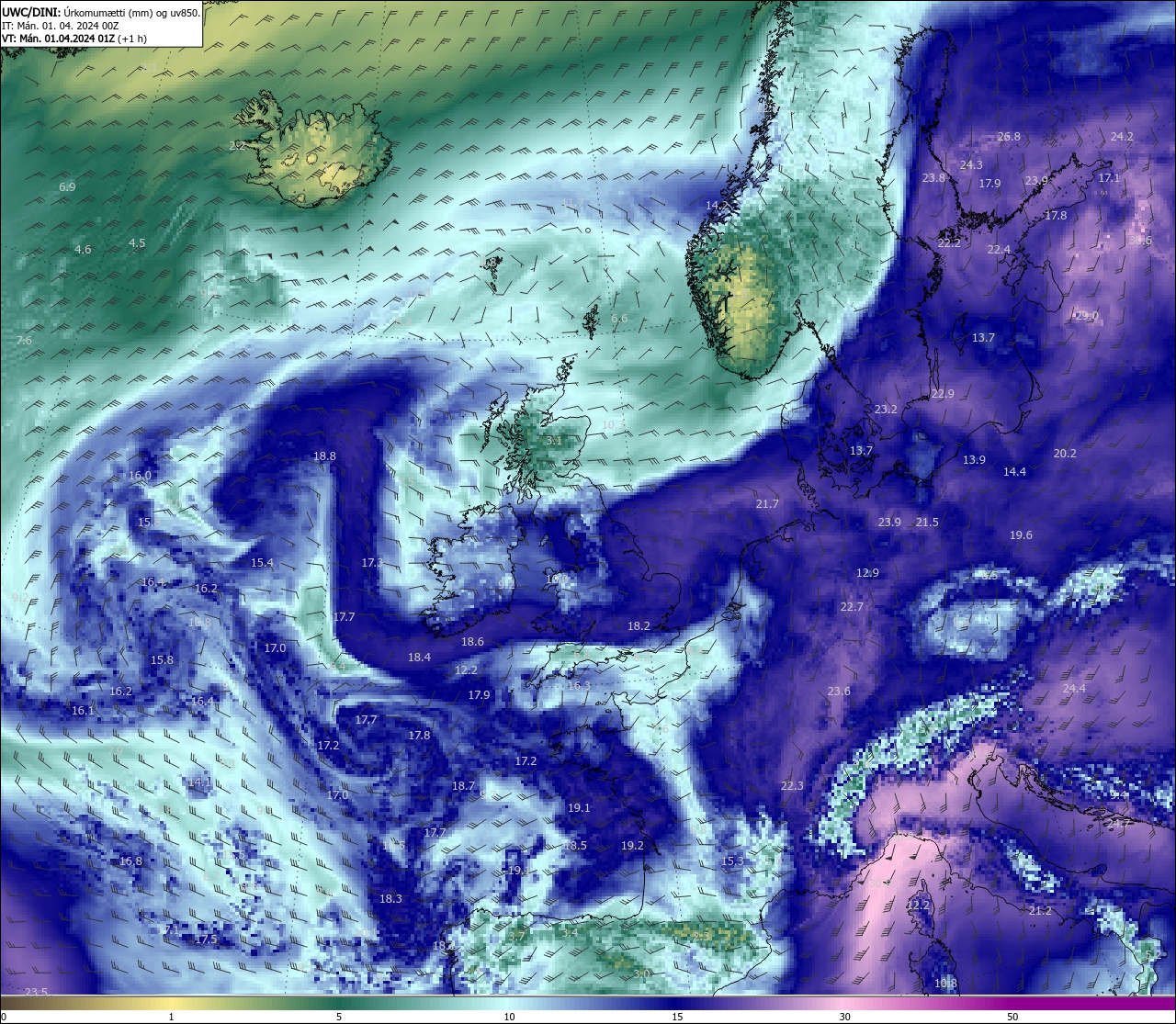Click the 4.5 value label
Viewport: 1176px width, 1024px height.
point(137,243)
